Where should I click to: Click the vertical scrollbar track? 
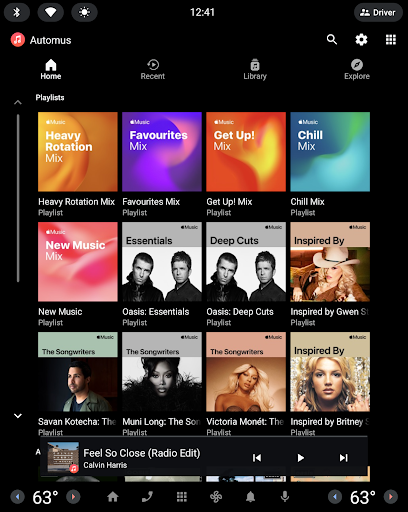[x=18, y=198]
